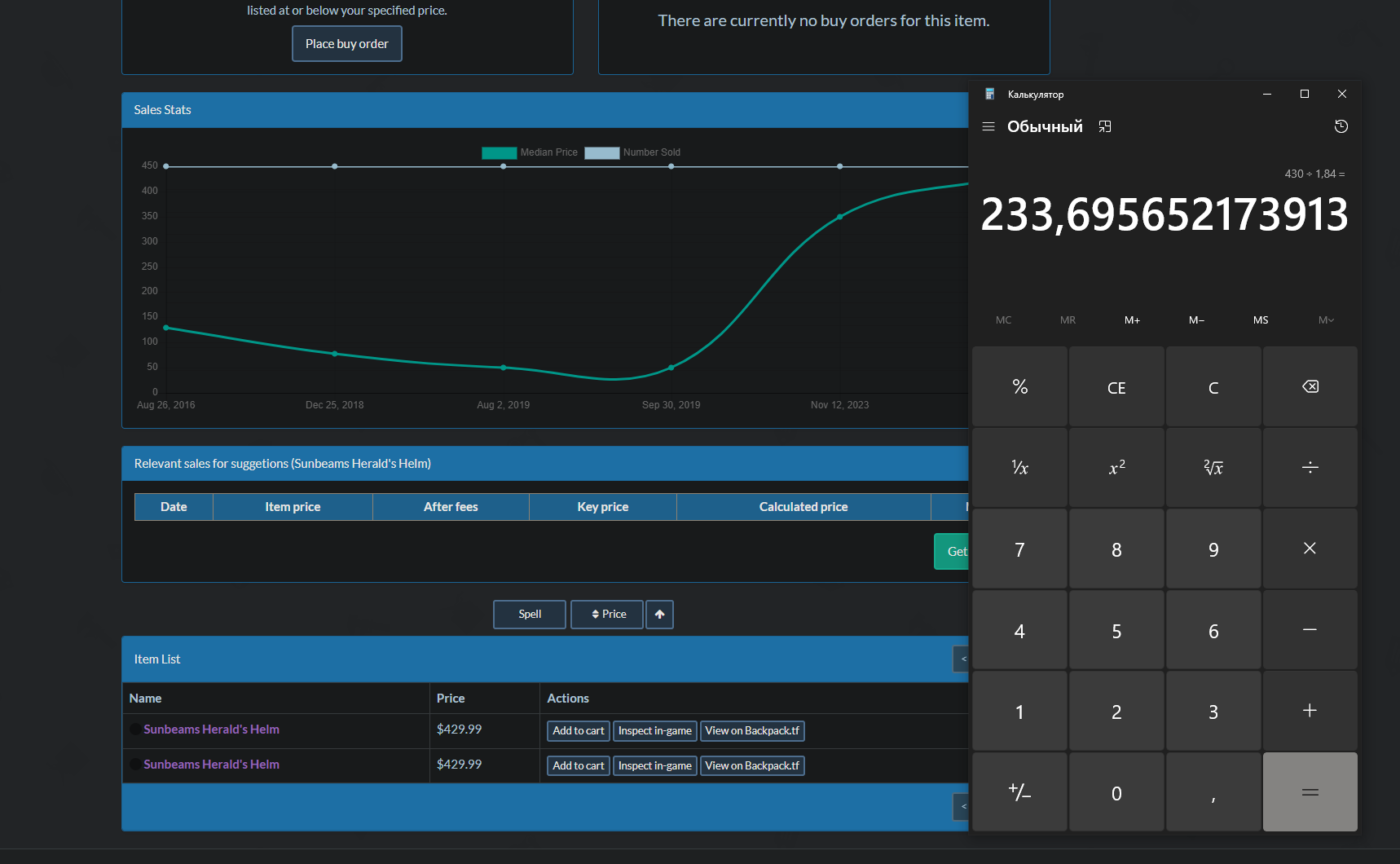Open the calculator history icon
The height and width of the screenshot is (864, 1400).
[x=1341, y=126]
